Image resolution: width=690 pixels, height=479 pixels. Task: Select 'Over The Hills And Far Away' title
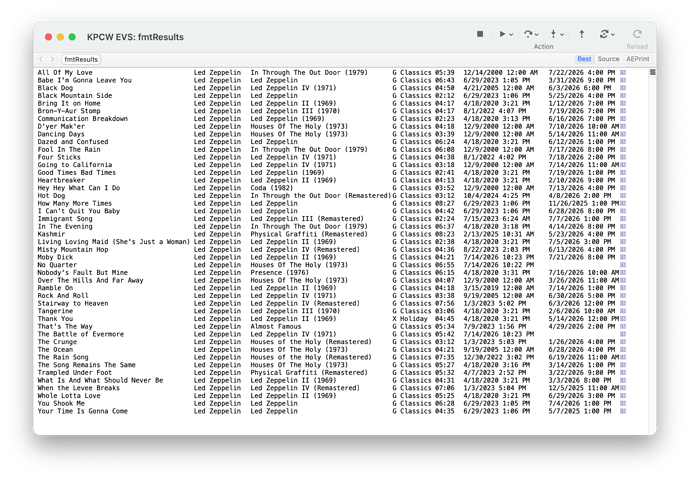[91, 280]
